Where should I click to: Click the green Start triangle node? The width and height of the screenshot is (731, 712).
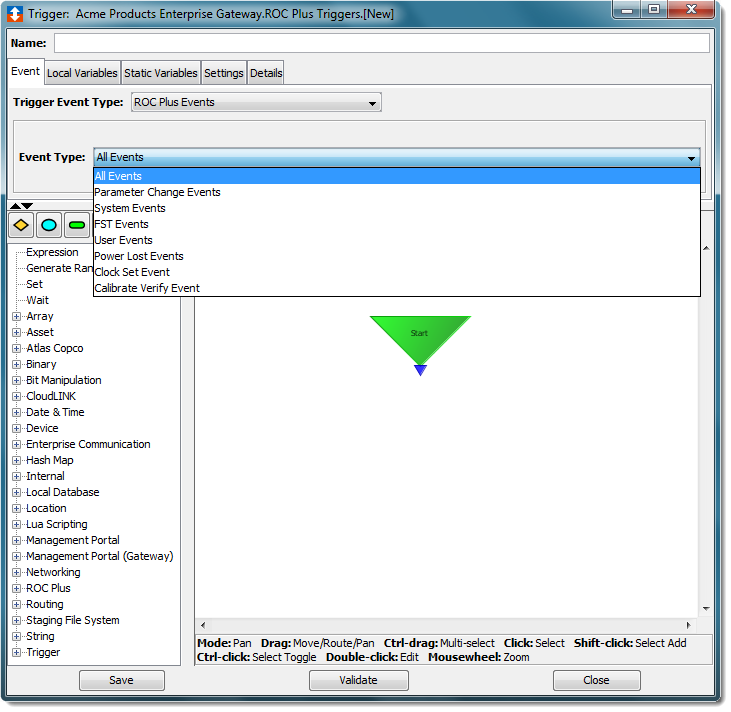[420, 336]
